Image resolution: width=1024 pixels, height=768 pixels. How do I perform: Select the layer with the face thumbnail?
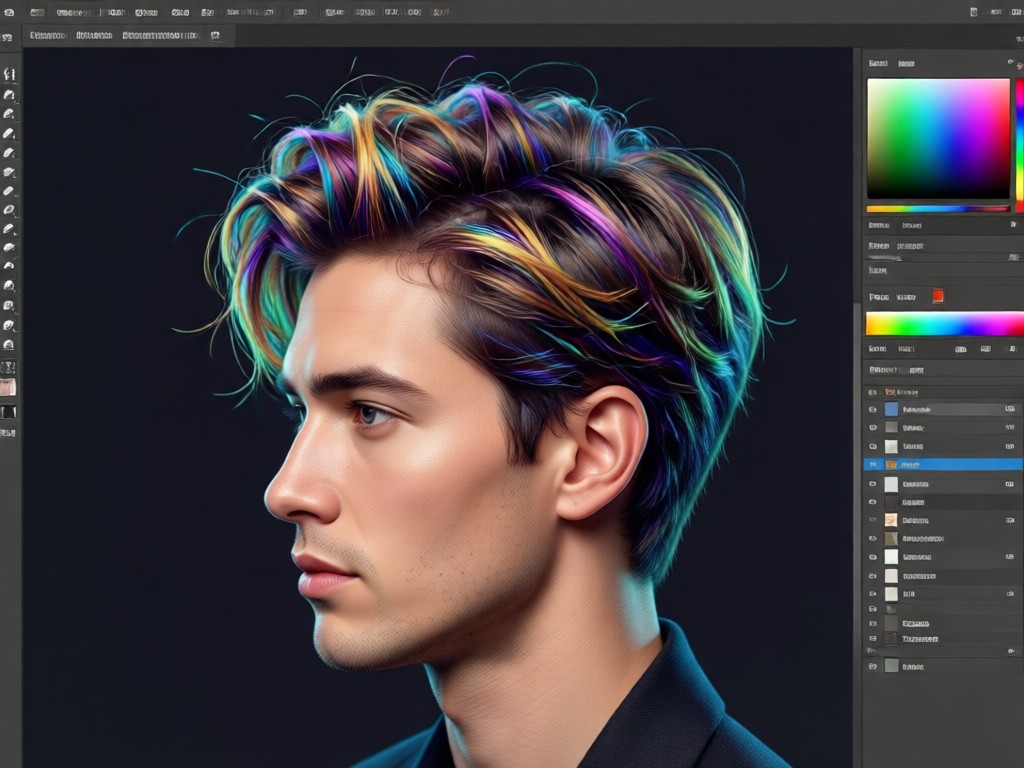[943, 520]
